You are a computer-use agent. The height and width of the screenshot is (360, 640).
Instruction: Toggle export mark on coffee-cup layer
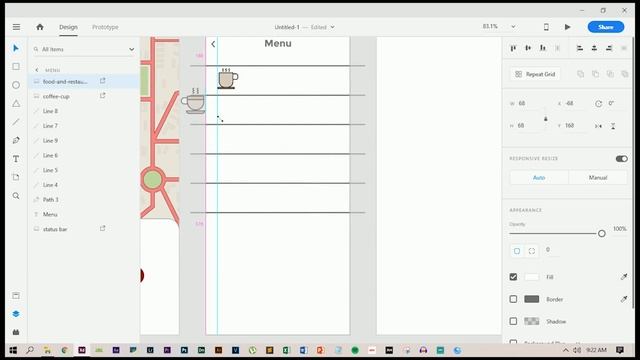[x=103, y=96]
